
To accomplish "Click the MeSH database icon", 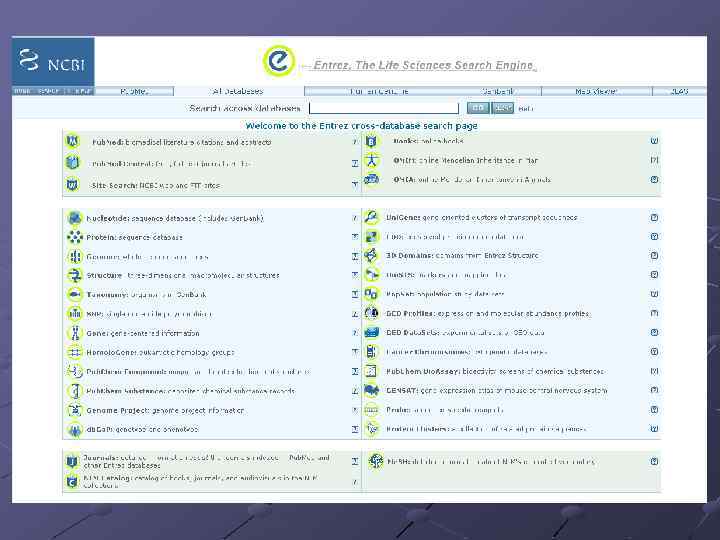I will (376, 461).
